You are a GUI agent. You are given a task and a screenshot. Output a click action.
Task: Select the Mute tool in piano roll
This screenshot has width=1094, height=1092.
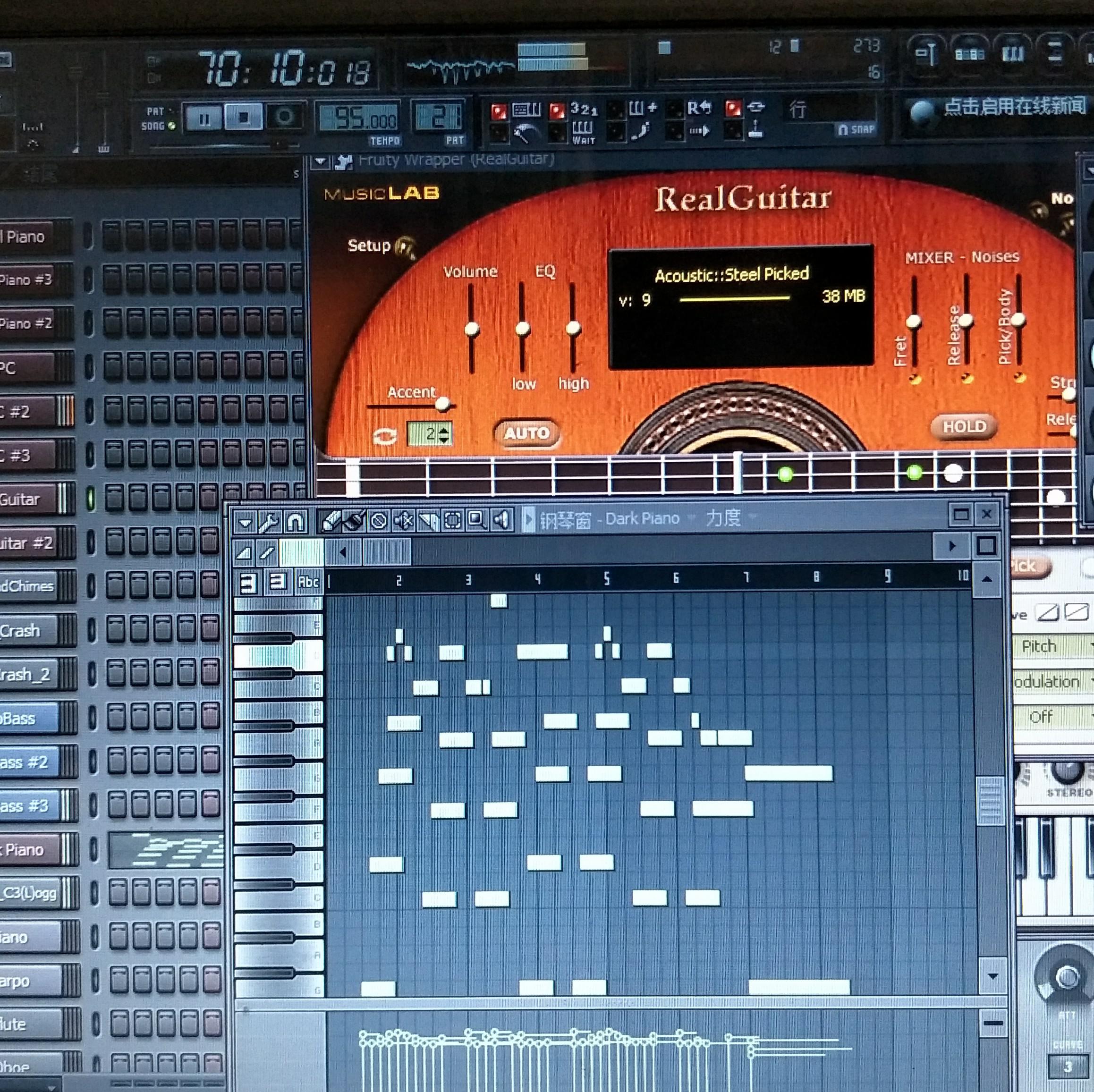point(403,520)
